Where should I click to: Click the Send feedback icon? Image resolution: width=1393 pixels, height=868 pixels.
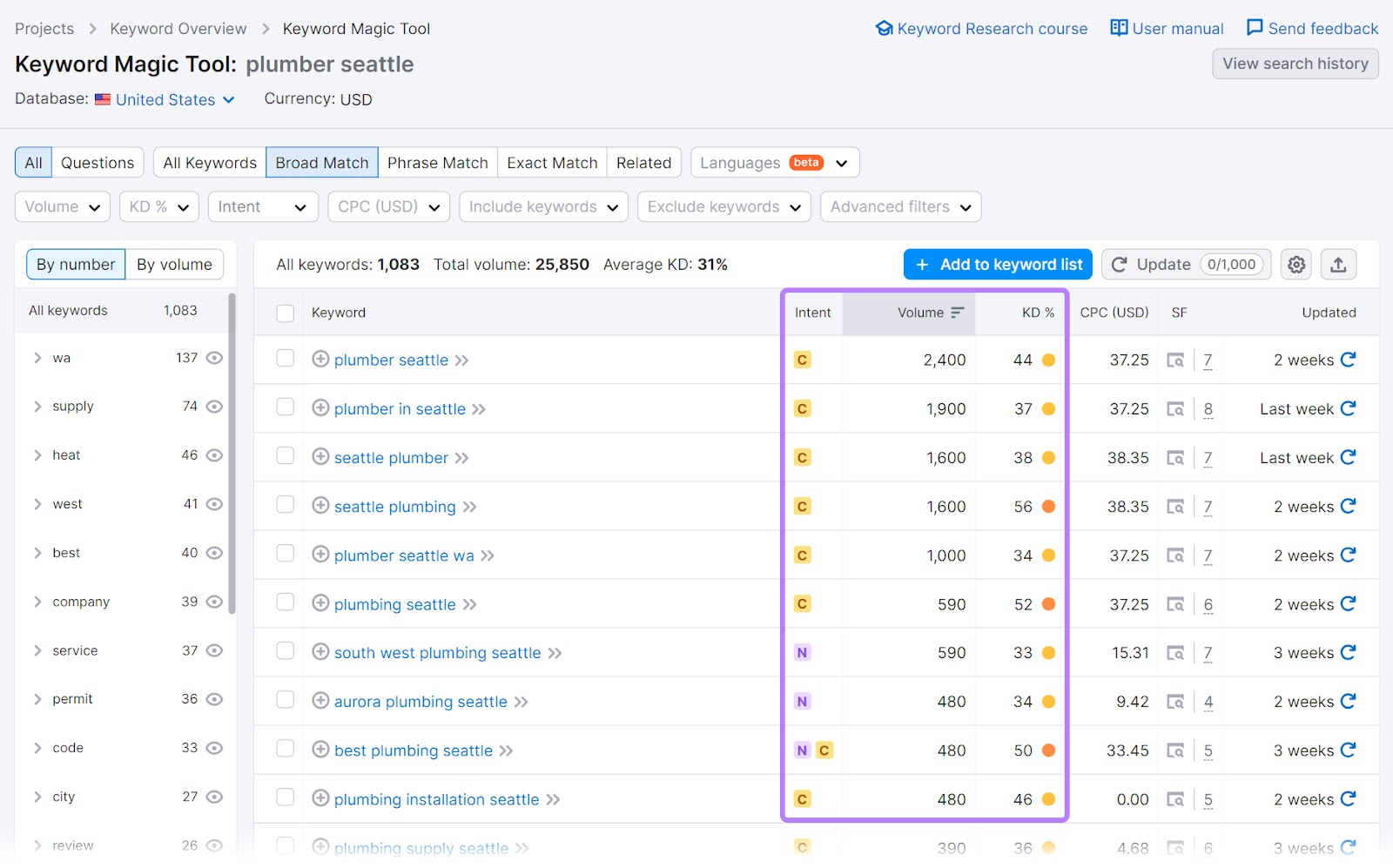pyautogui.click(x=1254, y=28)
